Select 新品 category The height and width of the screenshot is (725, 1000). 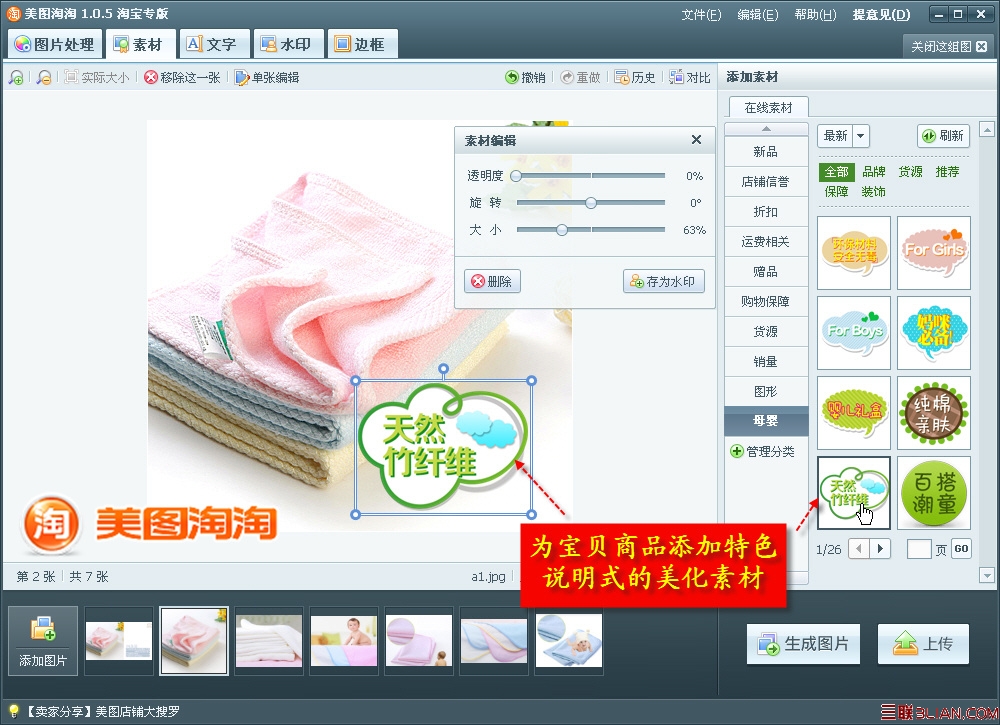766,152
